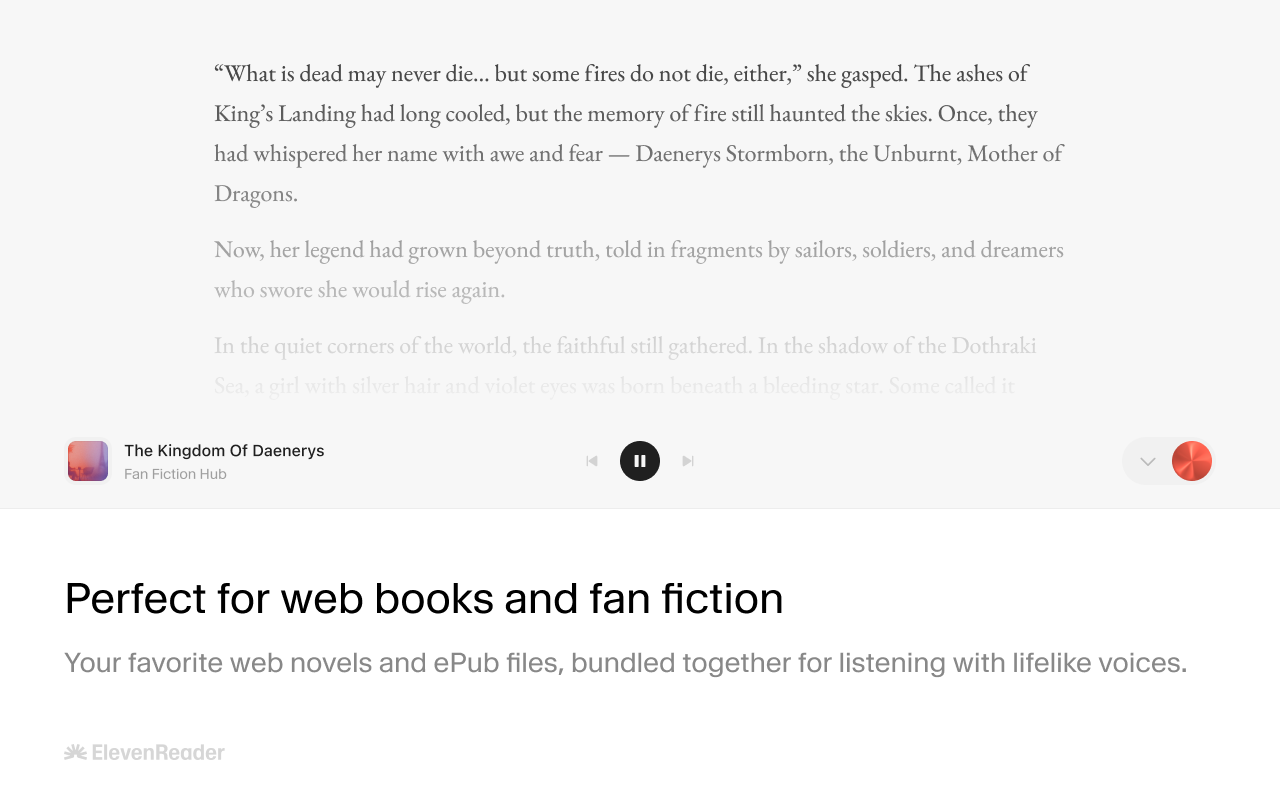
Task: Click the title The Kingdom Of Daenerys
Action: click(224, 451)
